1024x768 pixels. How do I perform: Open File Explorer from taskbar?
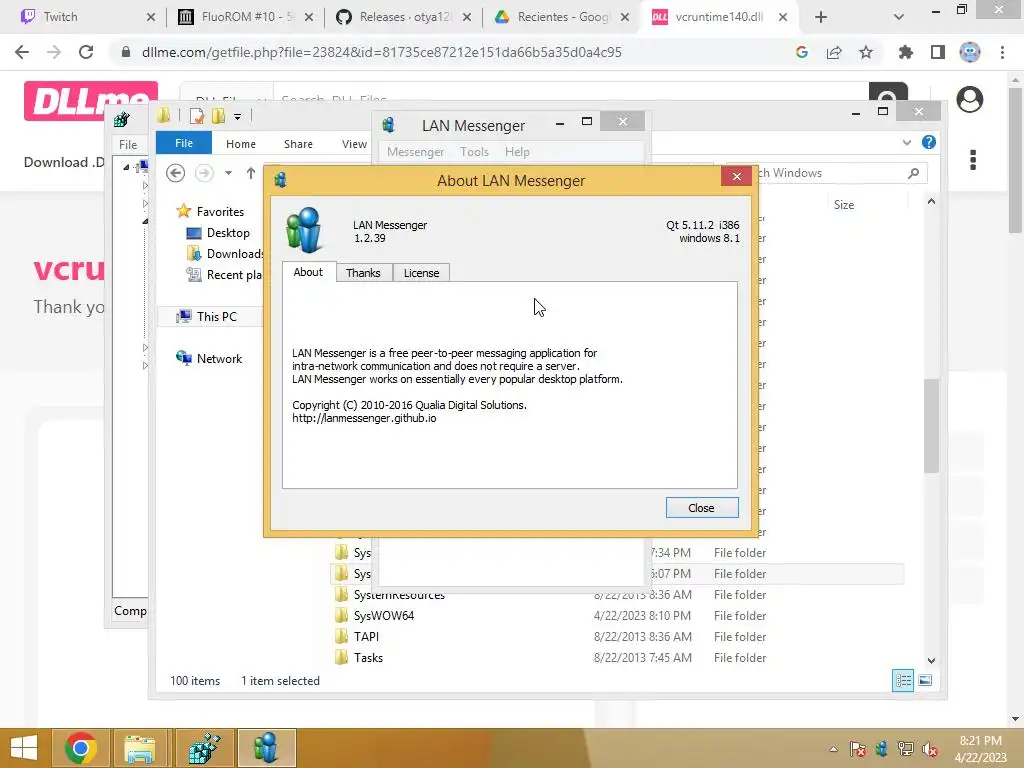[x=140, y=748]
